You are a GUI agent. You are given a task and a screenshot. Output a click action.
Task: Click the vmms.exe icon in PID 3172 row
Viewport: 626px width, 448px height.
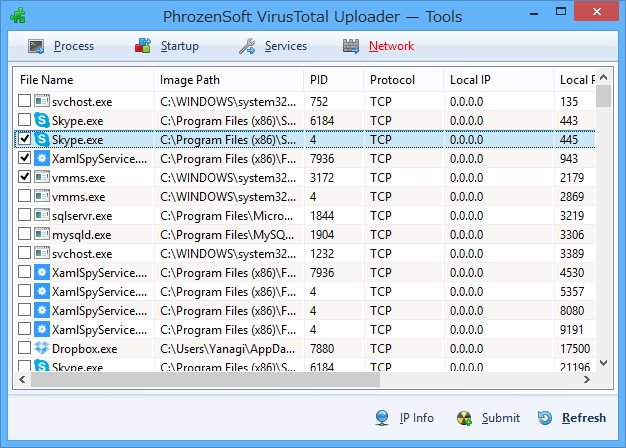[x=42, y=177]
